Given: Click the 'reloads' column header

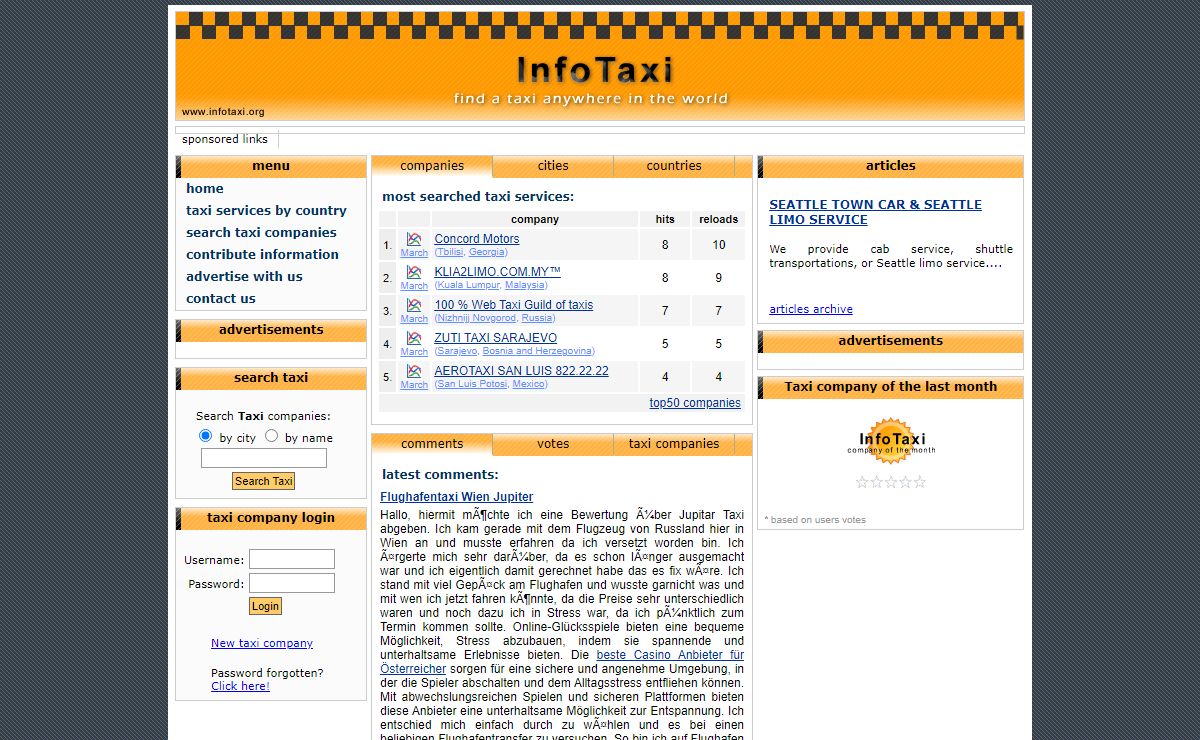Looking at the screenshot, I should [x=718, y=219].
